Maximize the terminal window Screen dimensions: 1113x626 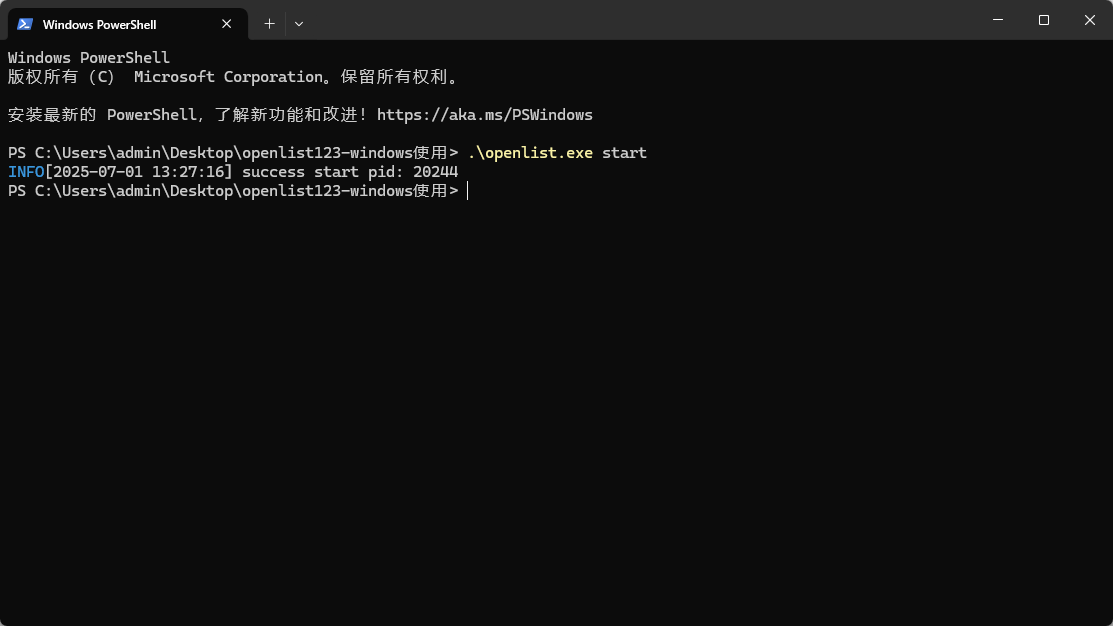pyautogui.click(x=1044, y=20)
